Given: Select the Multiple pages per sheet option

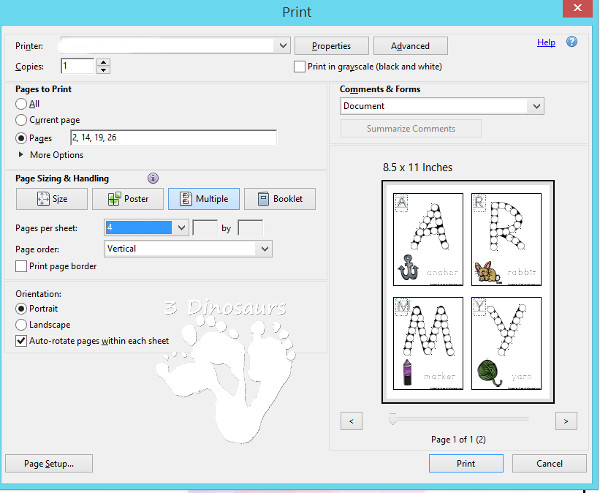Looking at the screenshot, I should click(x=204, y=199).
